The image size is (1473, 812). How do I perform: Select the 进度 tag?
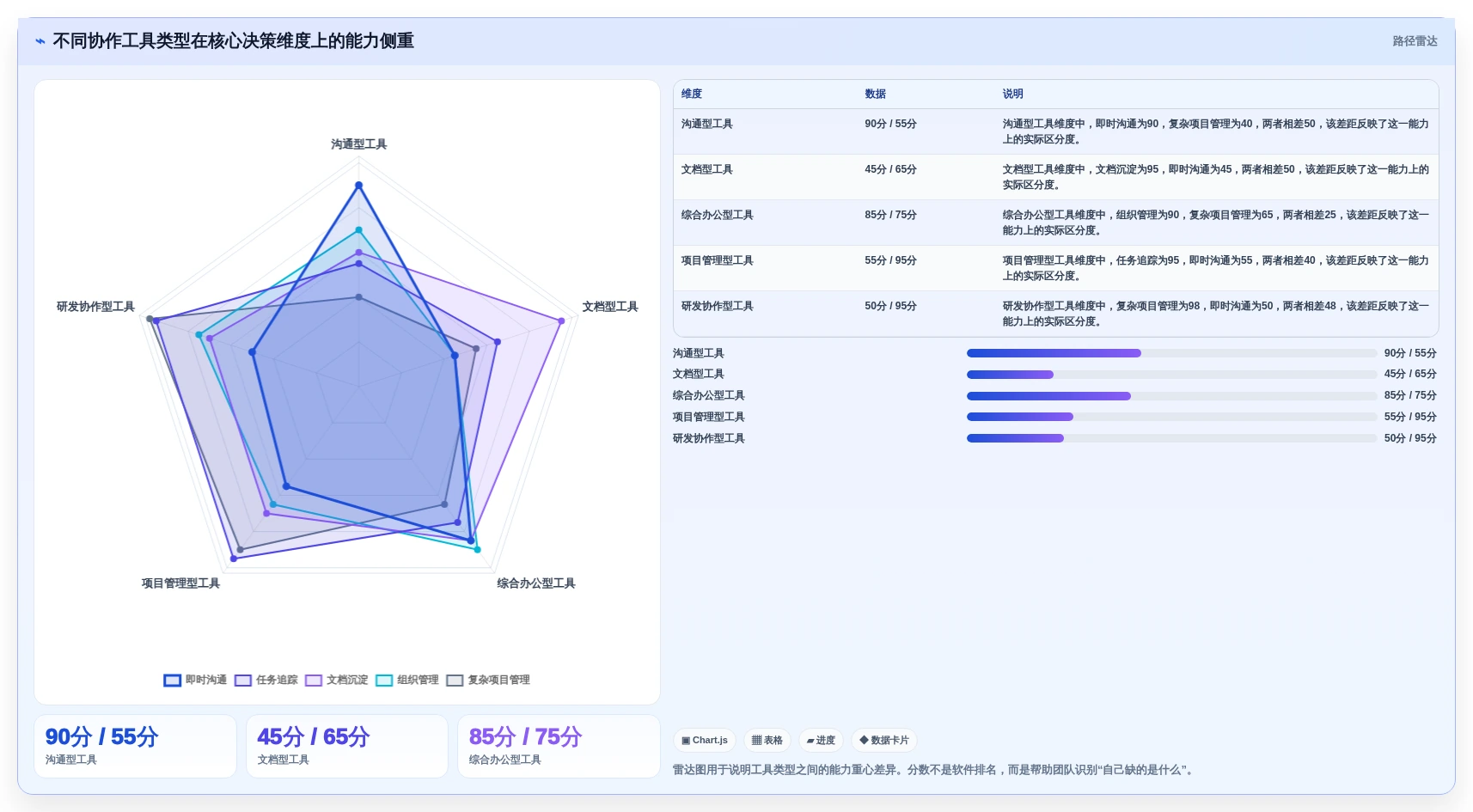(821, 740)
